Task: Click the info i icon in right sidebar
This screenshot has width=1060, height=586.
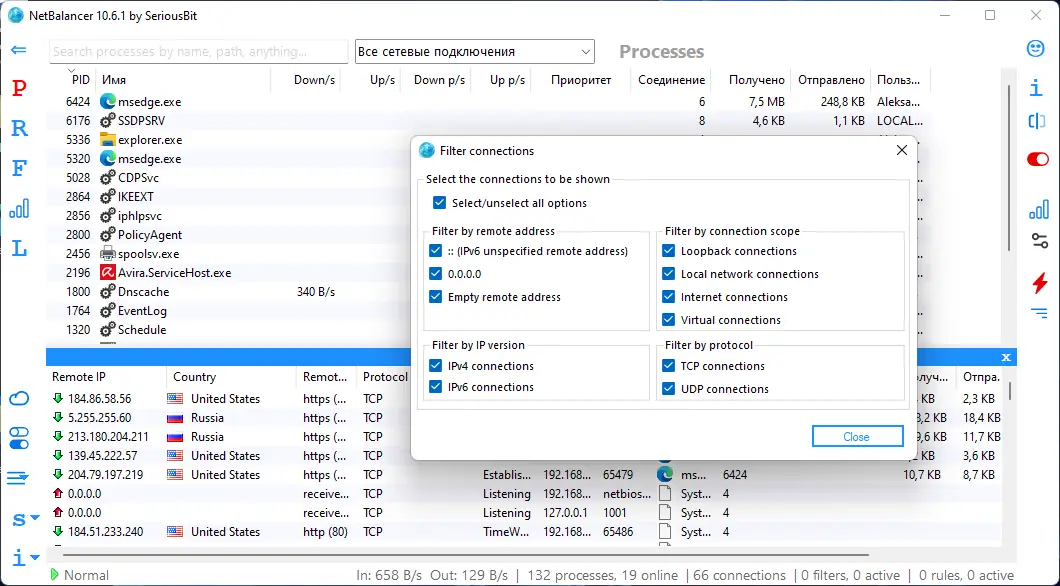Action: click(1035, 87)
